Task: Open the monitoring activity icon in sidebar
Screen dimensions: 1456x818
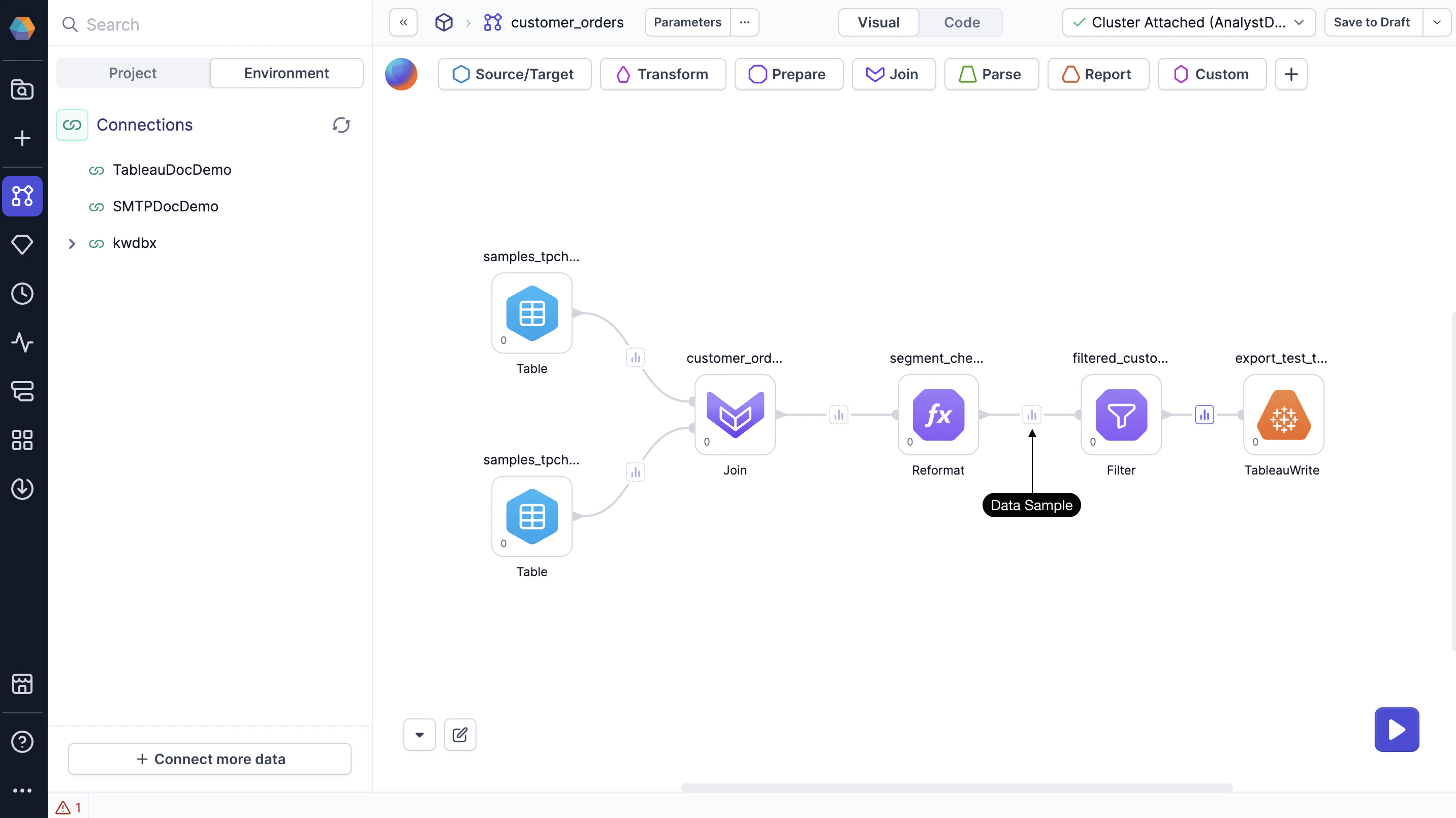Action: [x=23, y=342]
